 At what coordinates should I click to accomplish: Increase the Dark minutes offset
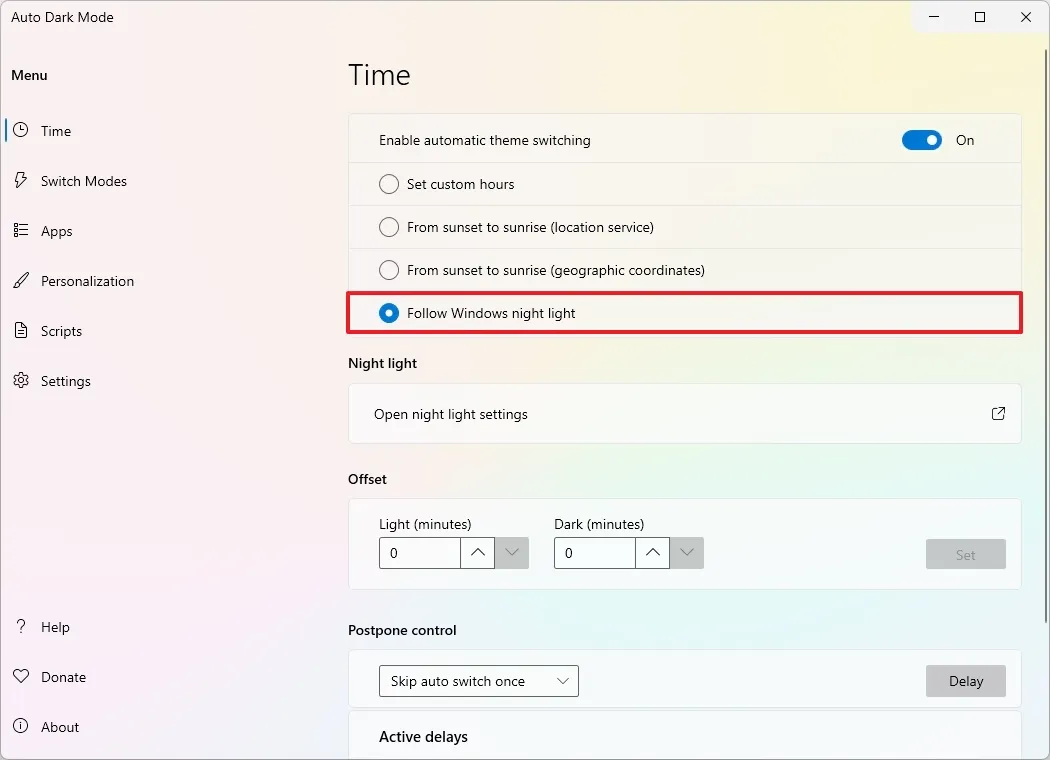click(x=652, y=553)
